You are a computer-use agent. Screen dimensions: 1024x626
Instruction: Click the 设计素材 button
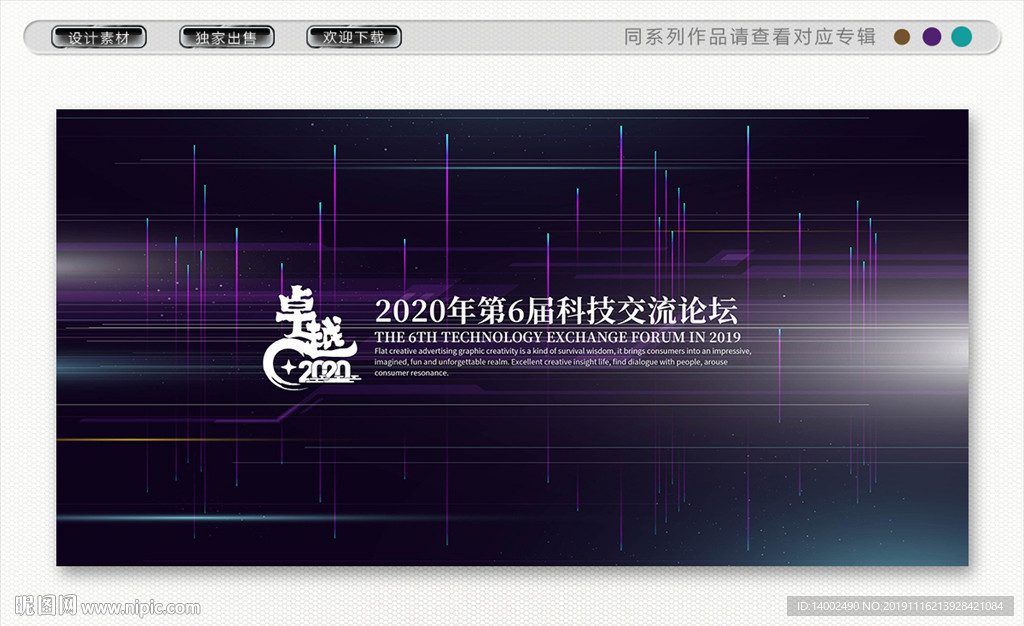(99, 38)
